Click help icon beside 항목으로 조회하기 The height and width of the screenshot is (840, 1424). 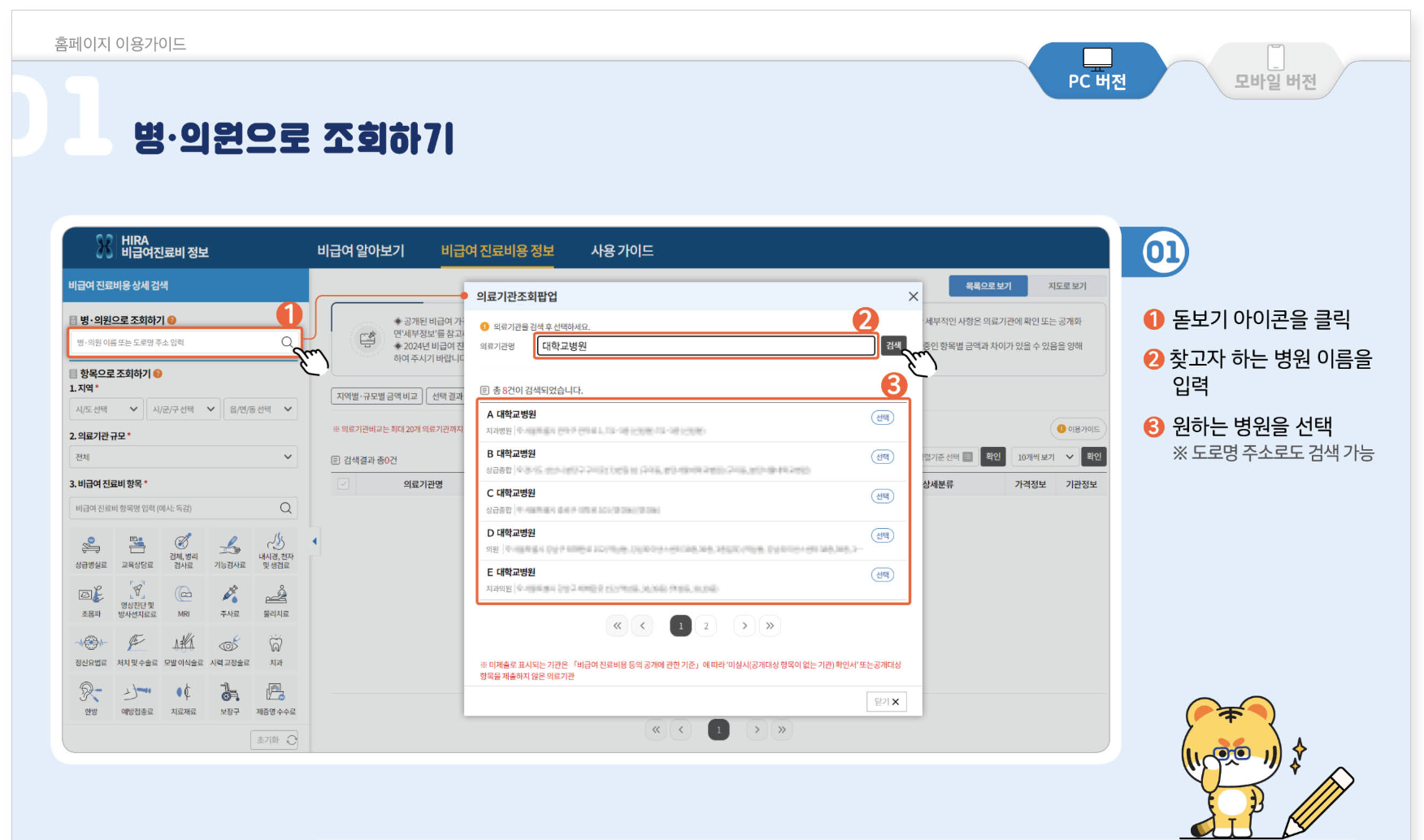point(158,374)
